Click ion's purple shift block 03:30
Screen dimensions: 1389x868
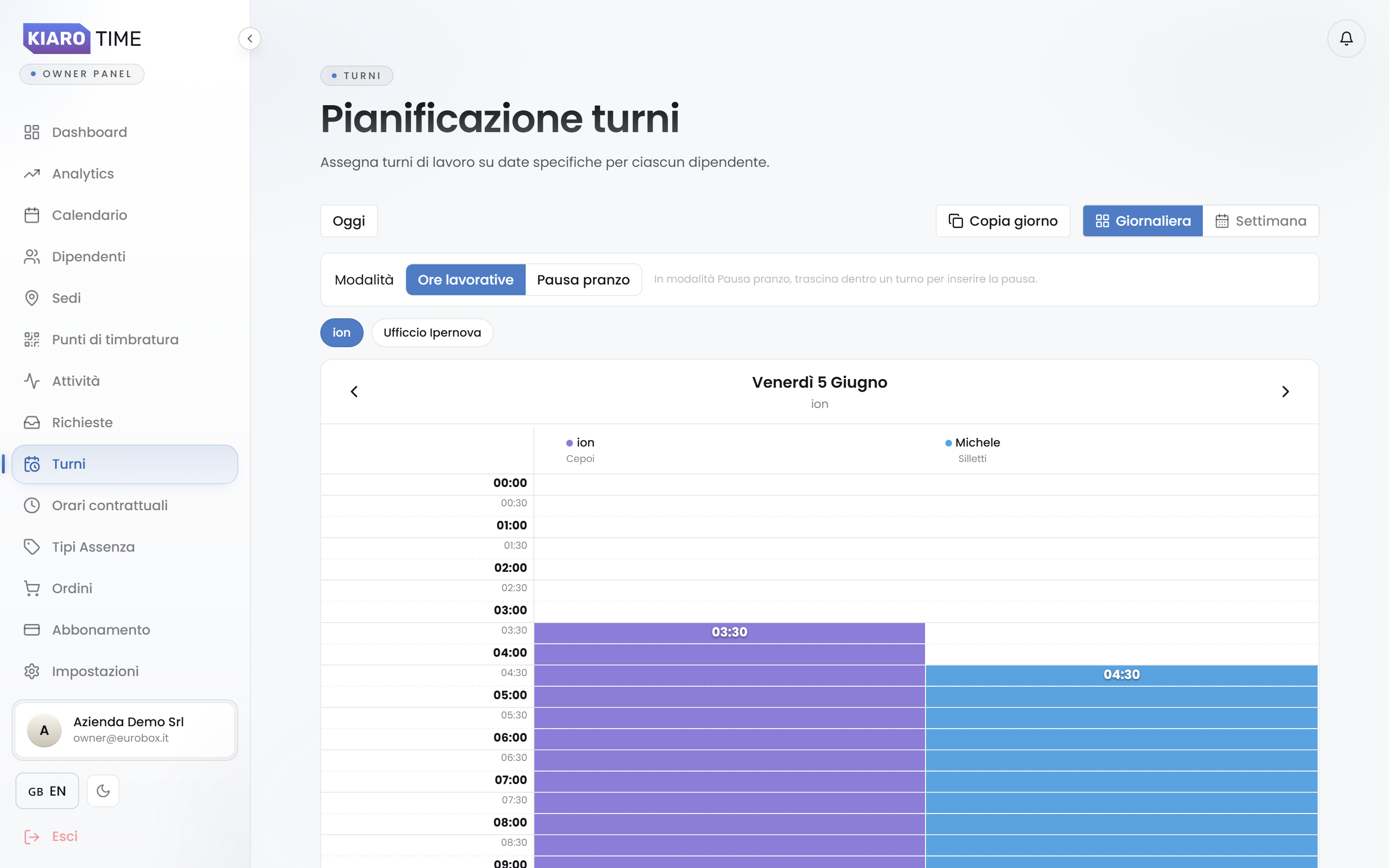729,745
